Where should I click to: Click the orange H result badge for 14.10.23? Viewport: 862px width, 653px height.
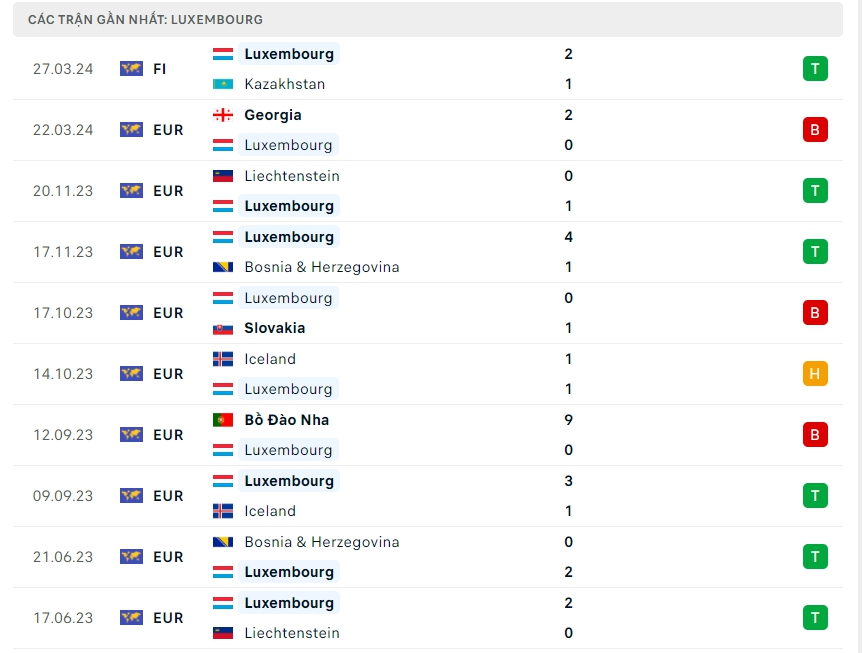(x=815, y=374)
